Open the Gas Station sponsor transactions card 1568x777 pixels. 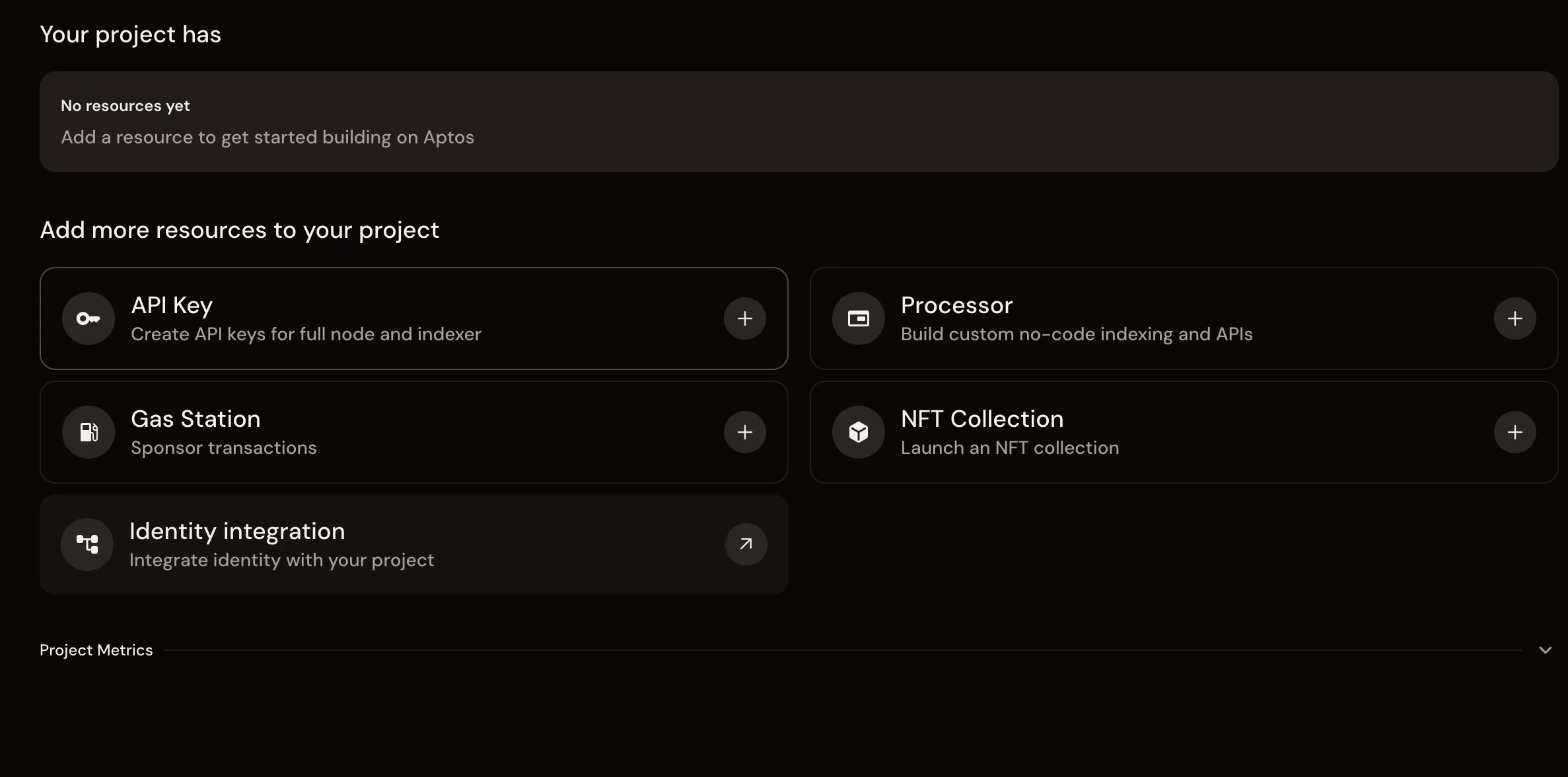414,432
